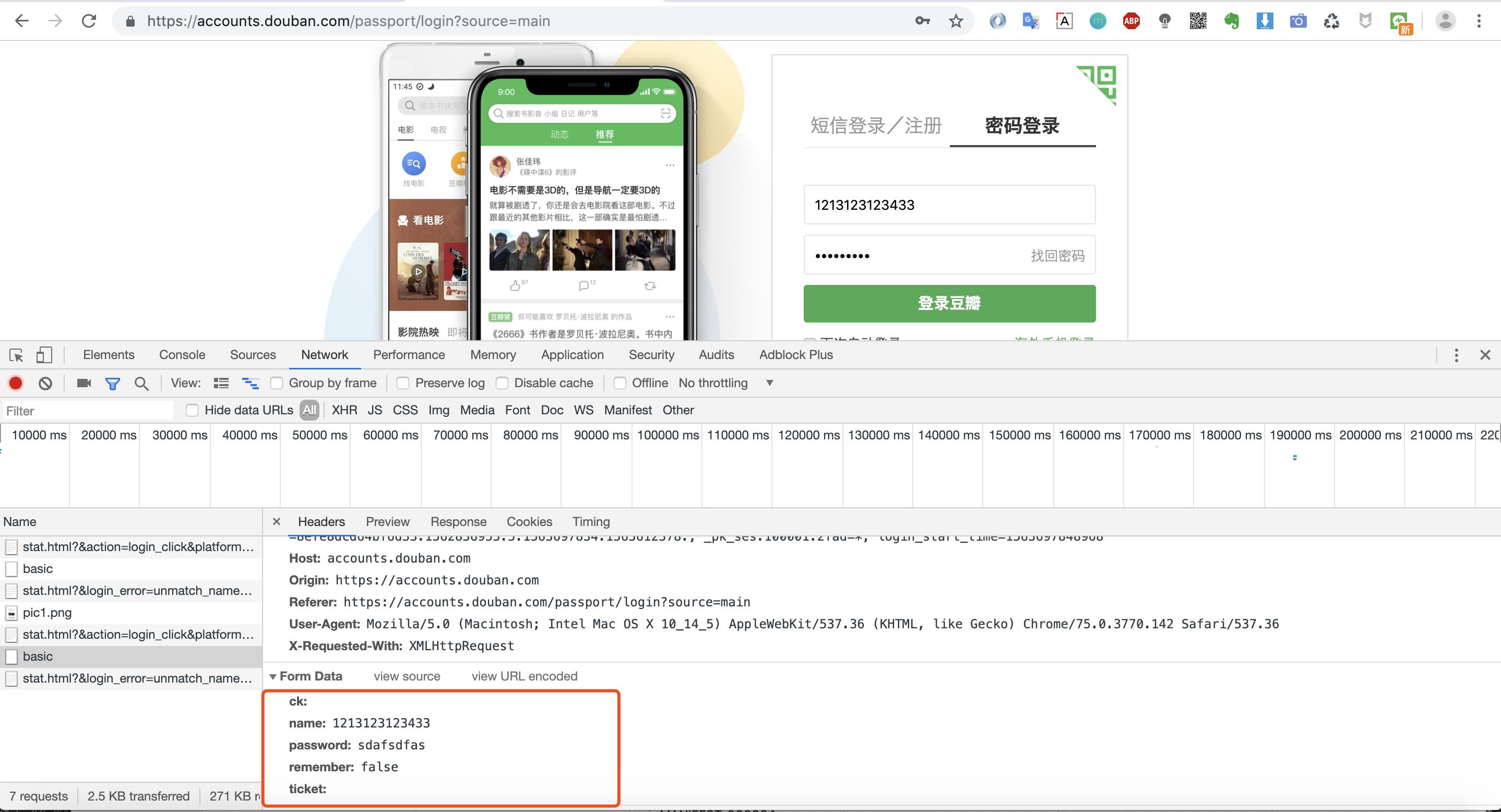
Task: Enable Group by frame checkbox
Action: [277, 383]
